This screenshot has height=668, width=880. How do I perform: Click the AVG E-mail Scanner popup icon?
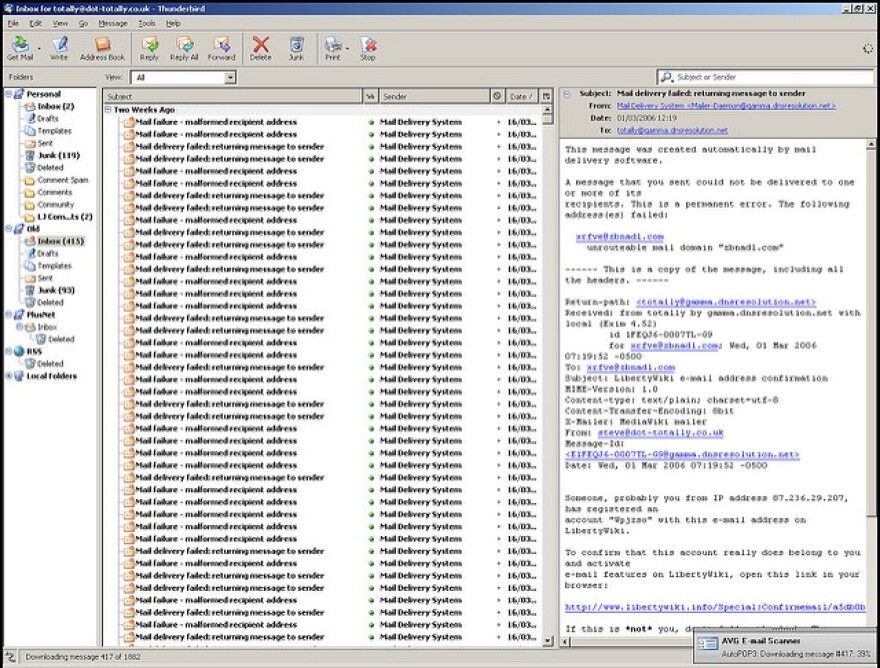(707, 644)
